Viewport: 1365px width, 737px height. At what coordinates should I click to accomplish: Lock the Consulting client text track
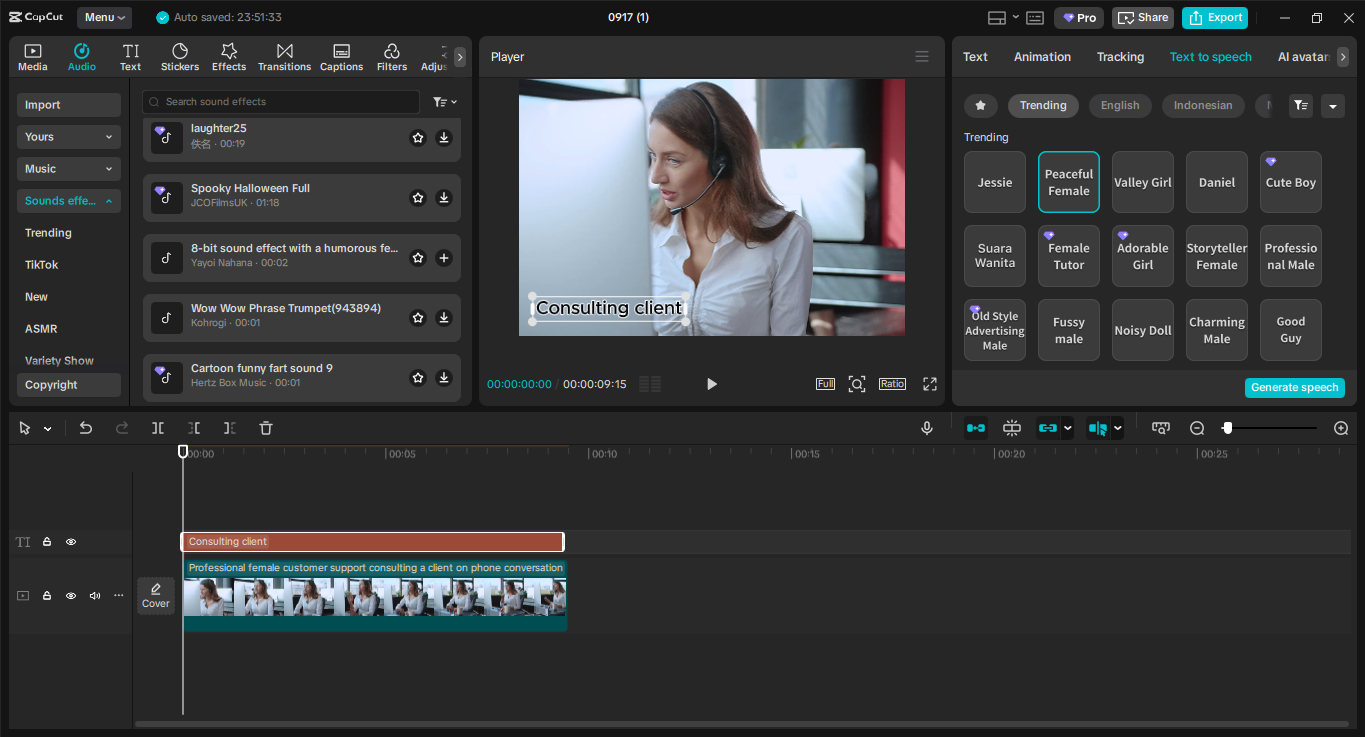coord(46,541)
